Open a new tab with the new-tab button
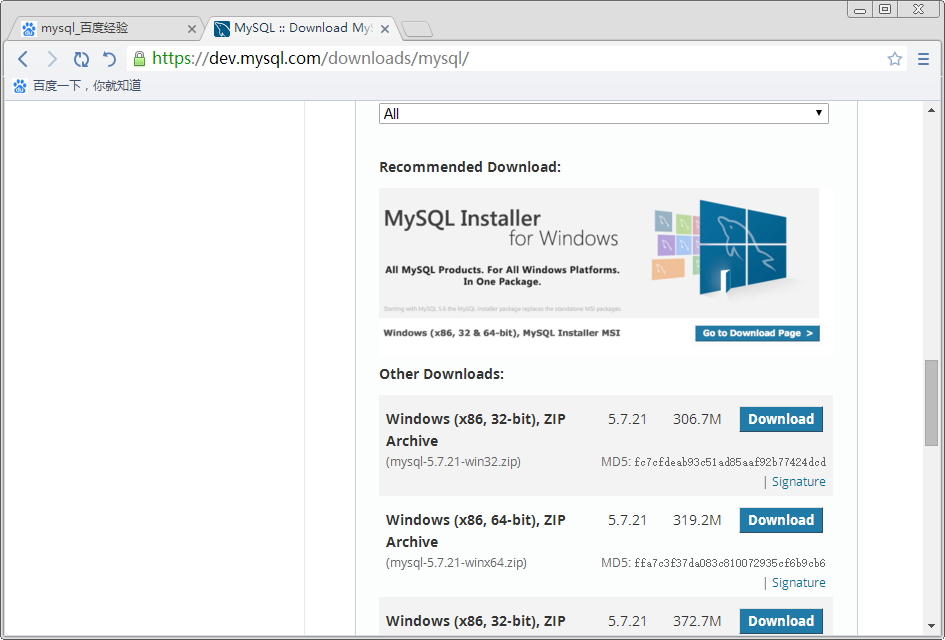Viewport: 945px width, 640px height. (417, 29)
